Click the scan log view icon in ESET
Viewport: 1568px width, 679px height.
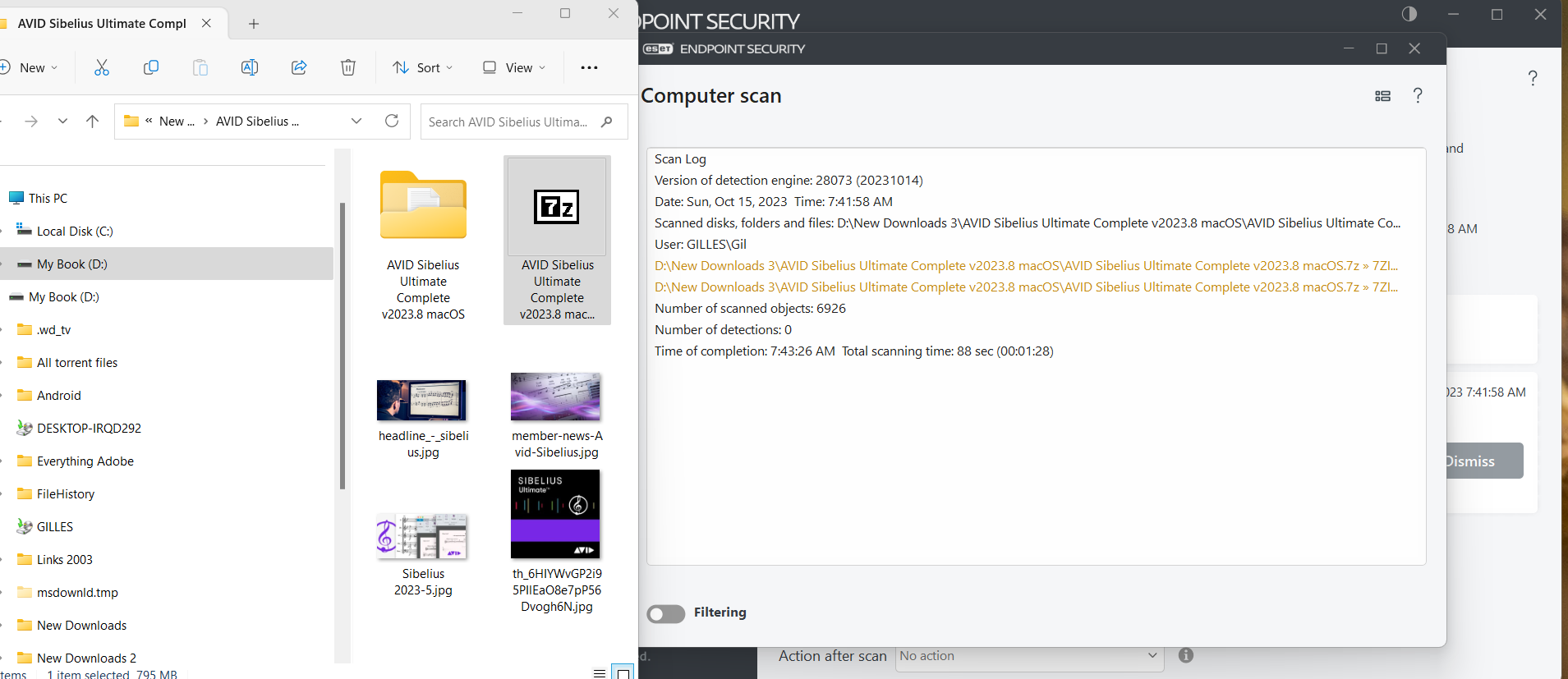click(x=1382, y=96)
